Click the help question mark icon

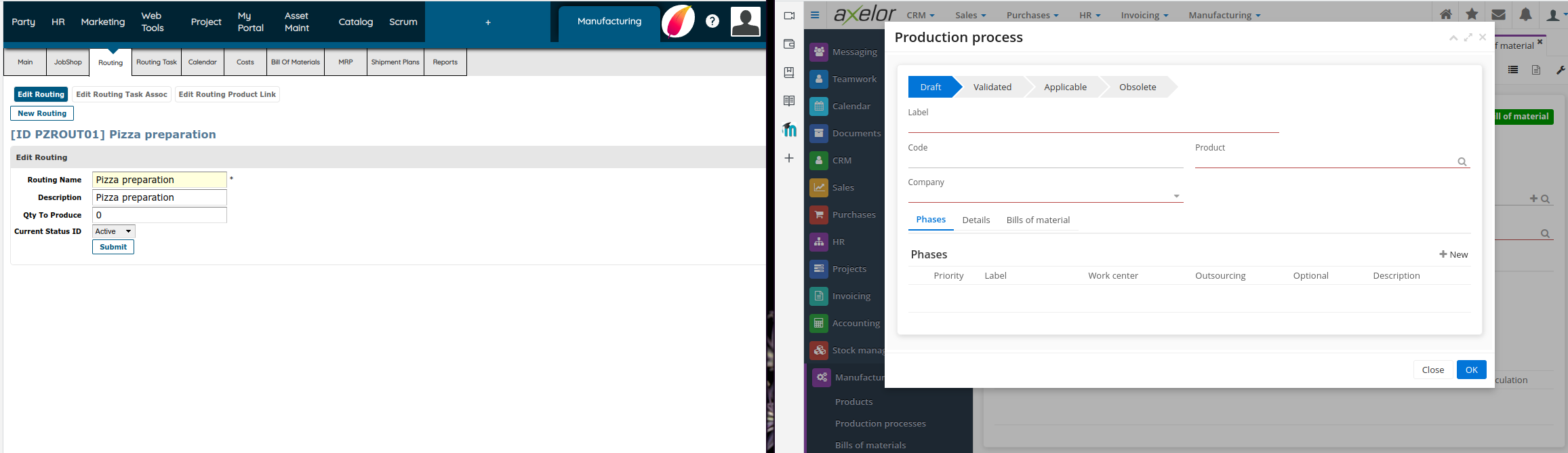[x=712, y=21]
